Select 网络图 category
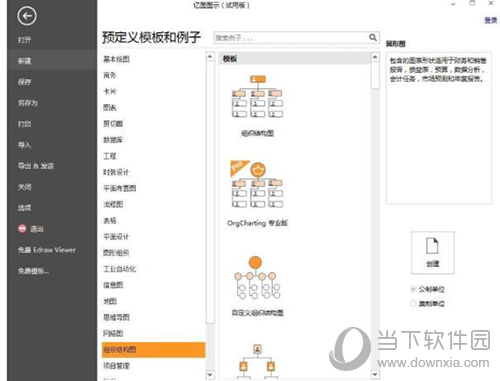500x381 pixels. (113, 333)
